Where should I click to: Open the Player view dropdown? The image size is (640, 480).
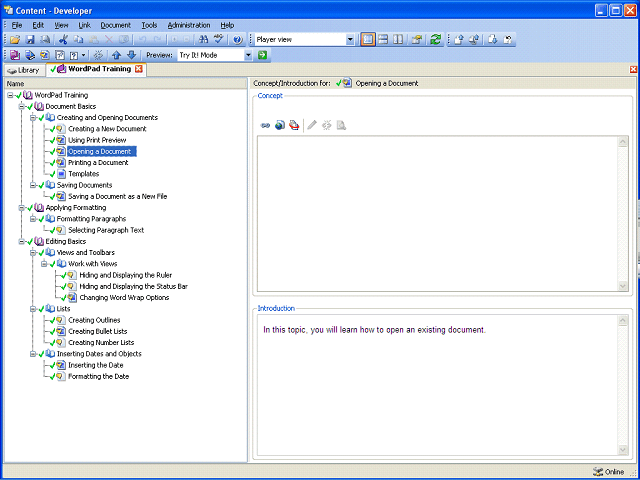point(350,40)
